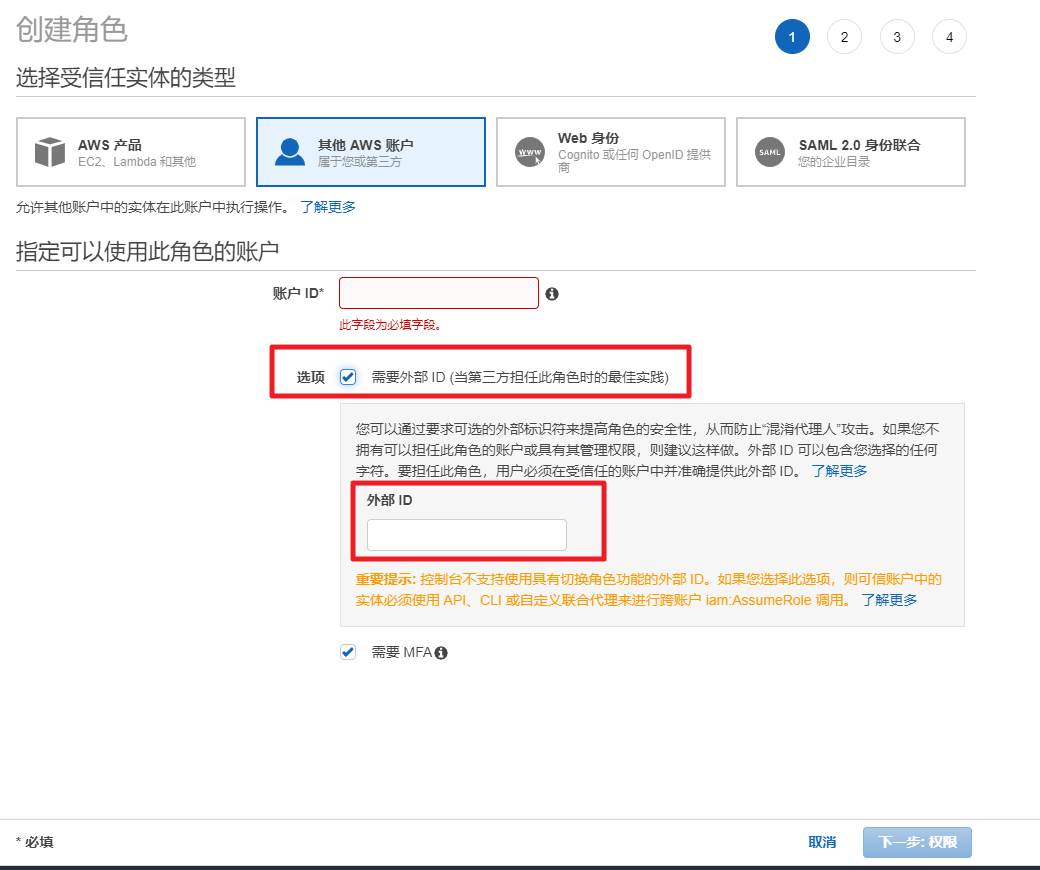This screenshot has height=870, width=1040.
Task: Click the step 1 circle indicator
Action: [792, 37]
